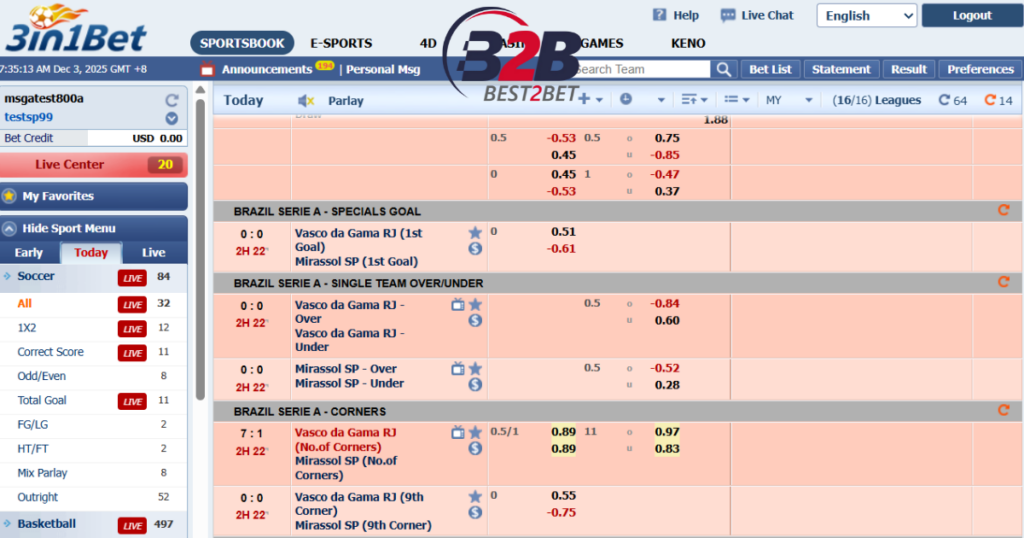Expand the Soccer sport category

36,276
